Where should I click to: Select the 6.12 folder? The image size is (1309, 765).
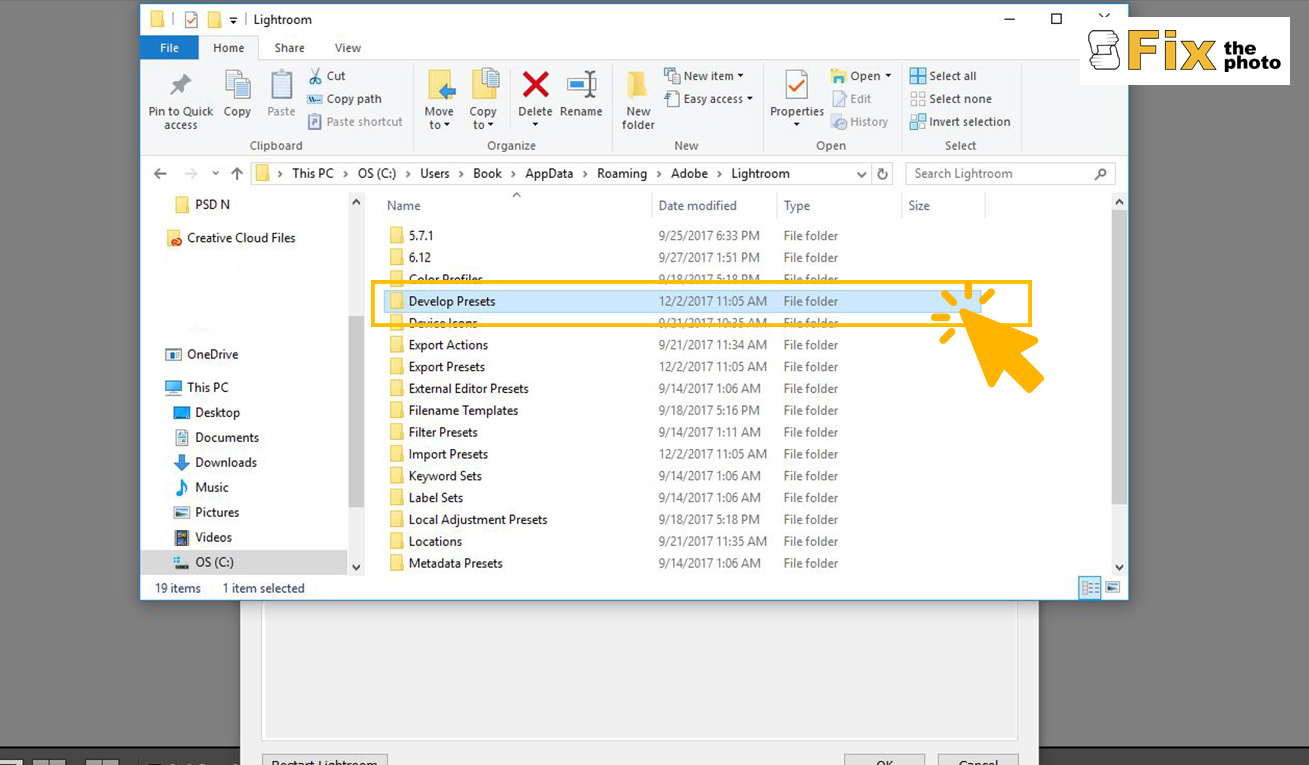[x=419, y=258]
